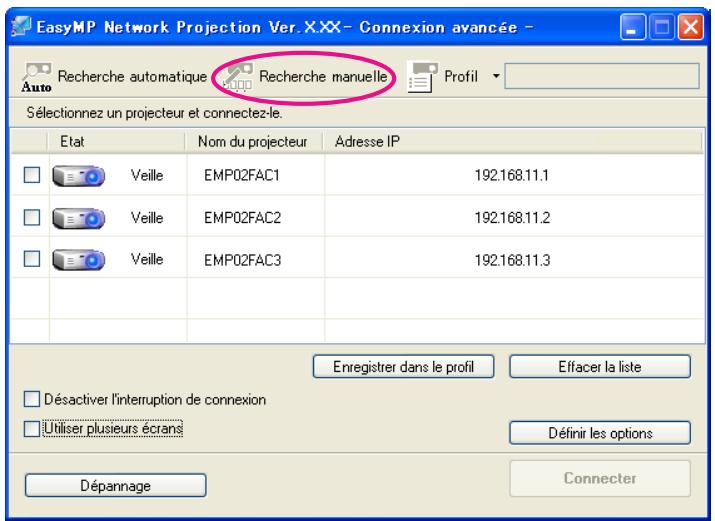The image size is (715, 521).
Task: Click Effacer la liste button
Action: click(600, 366)
